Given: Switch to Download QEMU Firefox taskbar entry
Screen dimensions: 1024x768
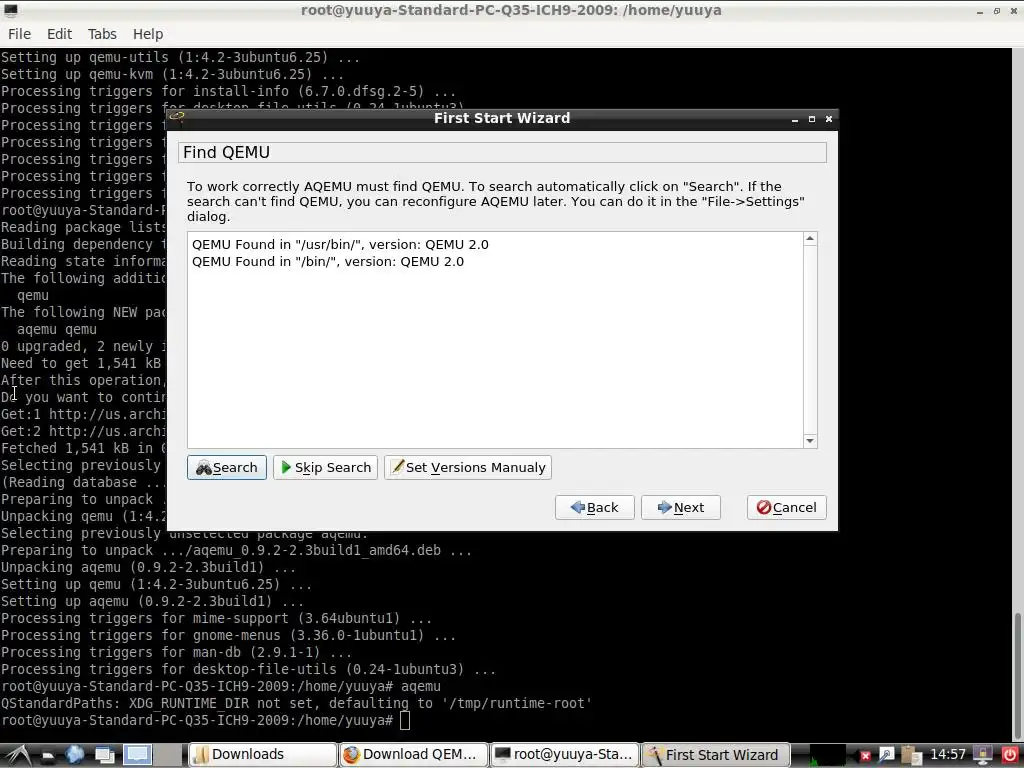Looking at the screenshot, I should pyautogui.click(x=413, y=755).
